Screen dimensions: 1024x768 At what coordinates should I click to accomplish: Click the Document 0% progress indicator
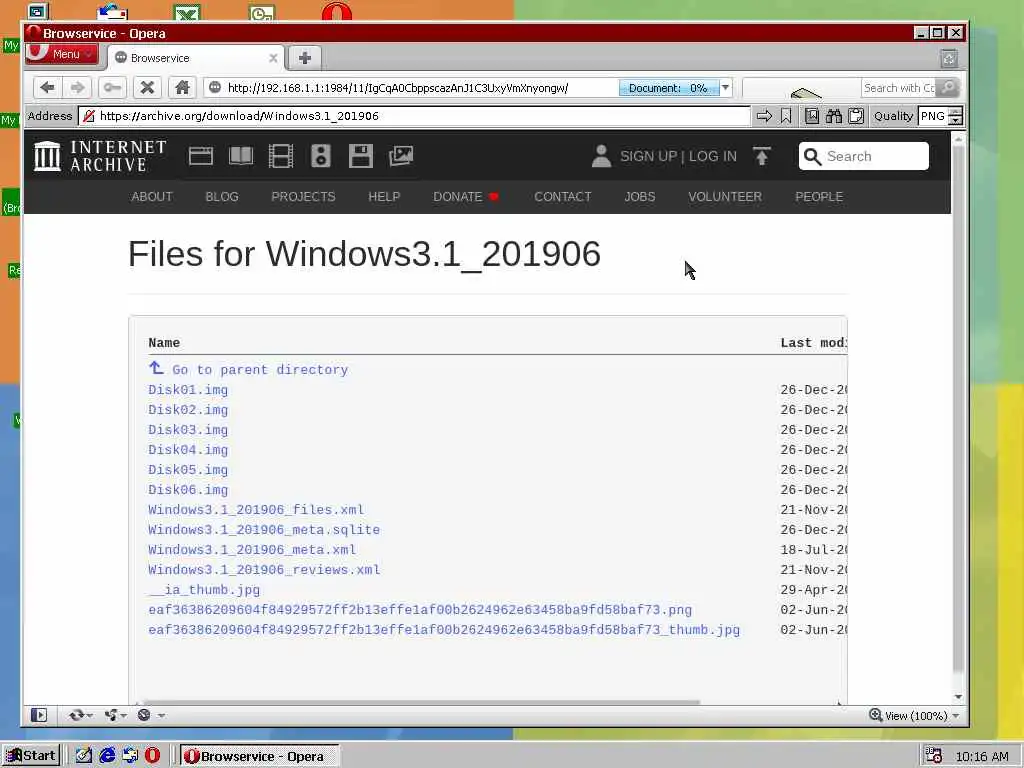coord(668,88)
